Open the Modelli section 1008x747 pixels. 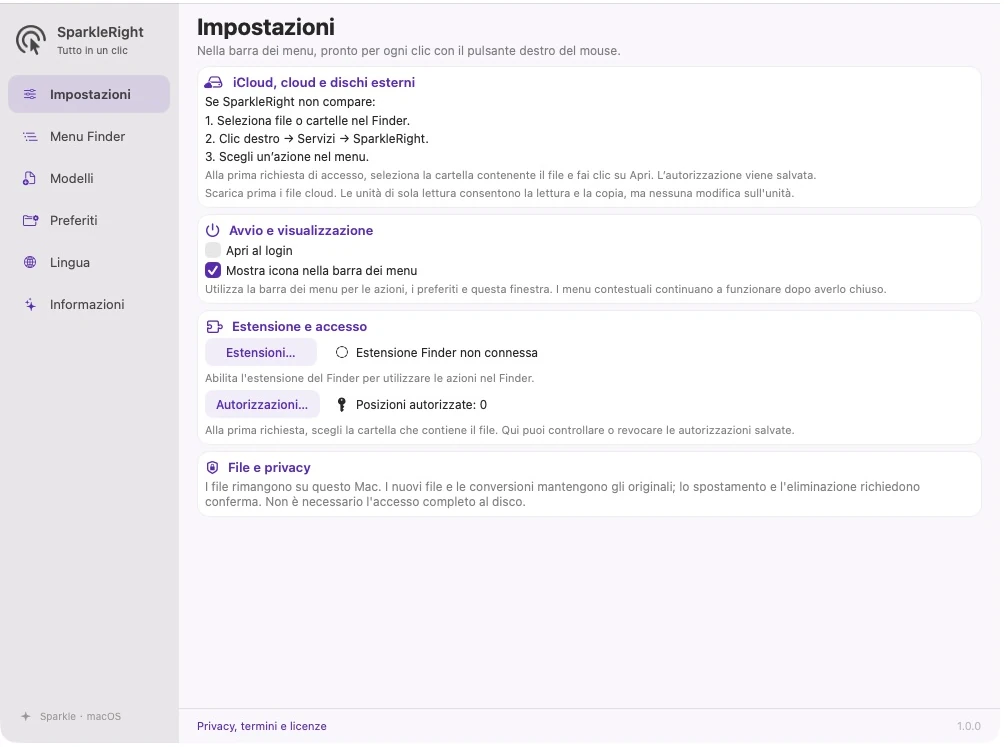(89, 179)
